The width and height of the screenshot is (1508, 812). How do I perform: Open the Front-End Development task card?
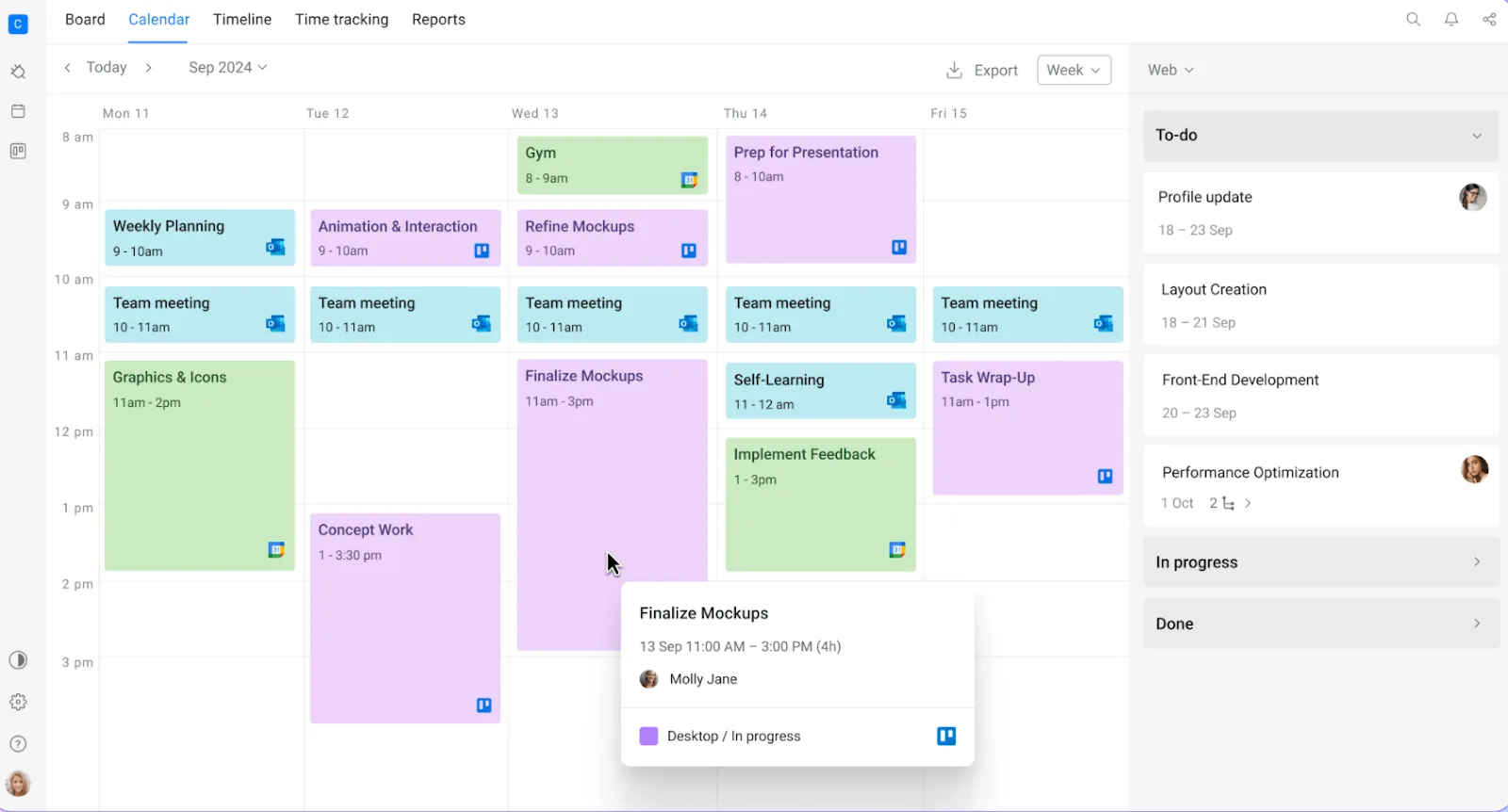1320,396
